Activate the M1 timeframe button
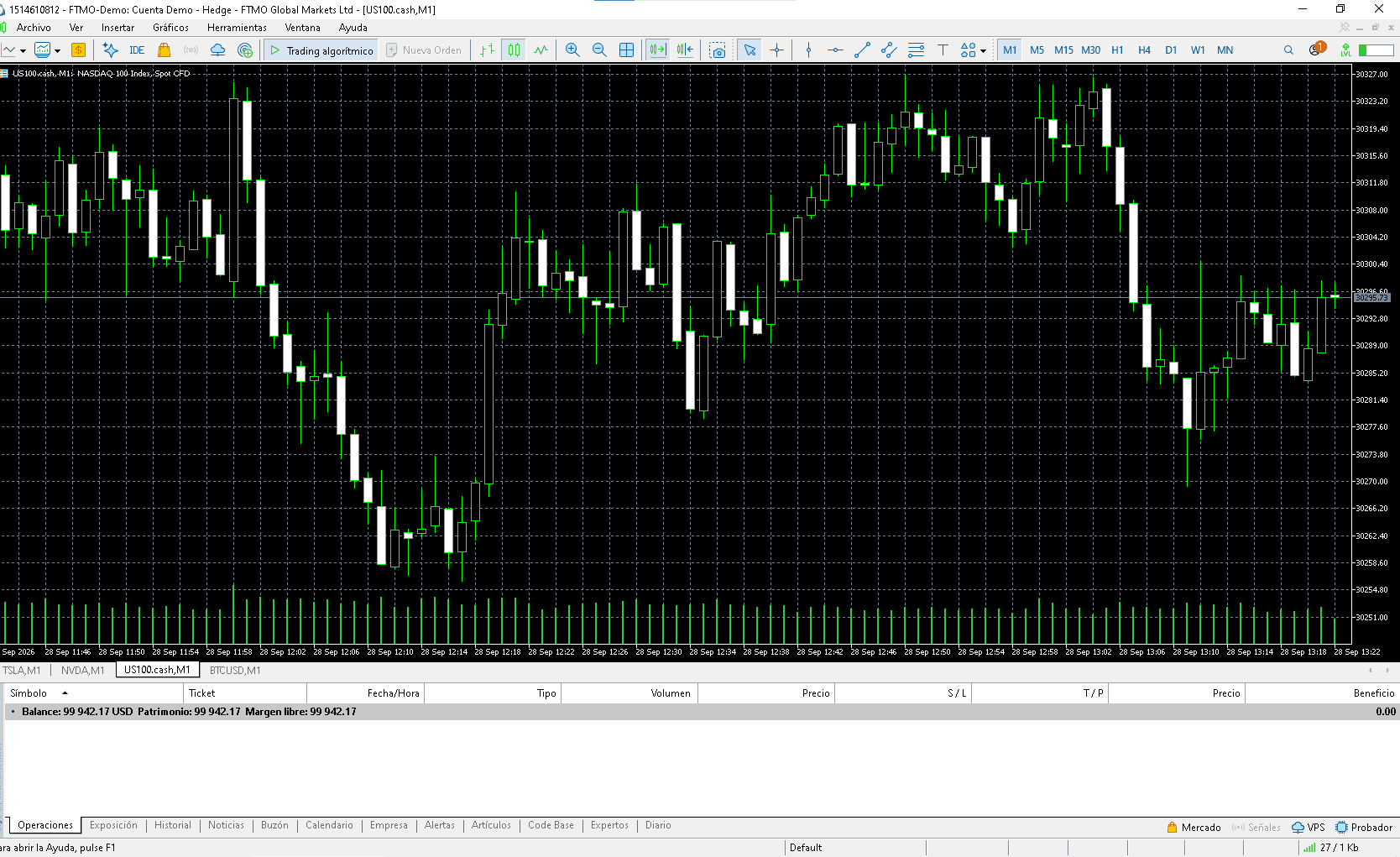The height and width of the screenshot is (857, 1400). click(x=1010, y=50)
